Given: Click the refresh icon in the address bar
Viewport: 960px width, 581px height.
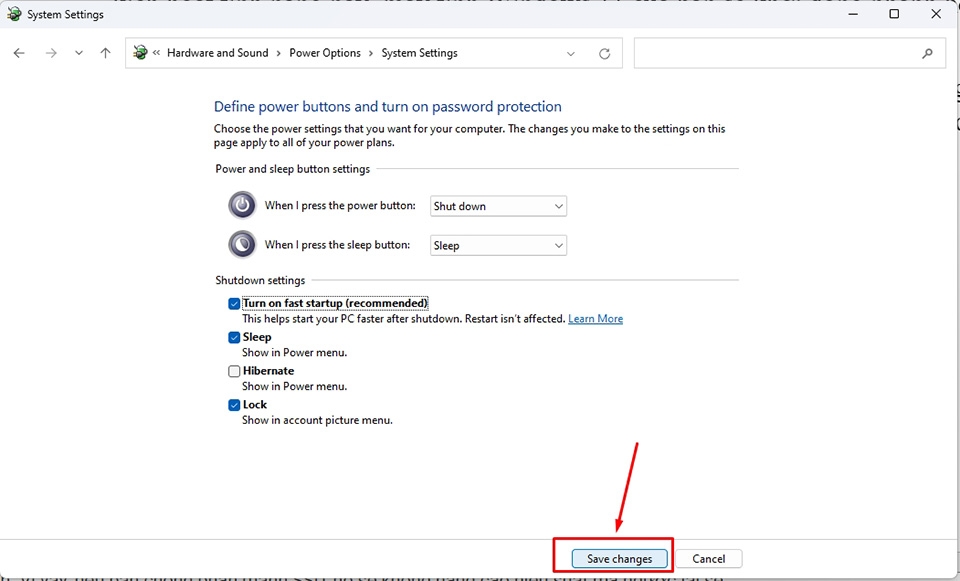Looking at the screenshot, I should pos(604,52).
